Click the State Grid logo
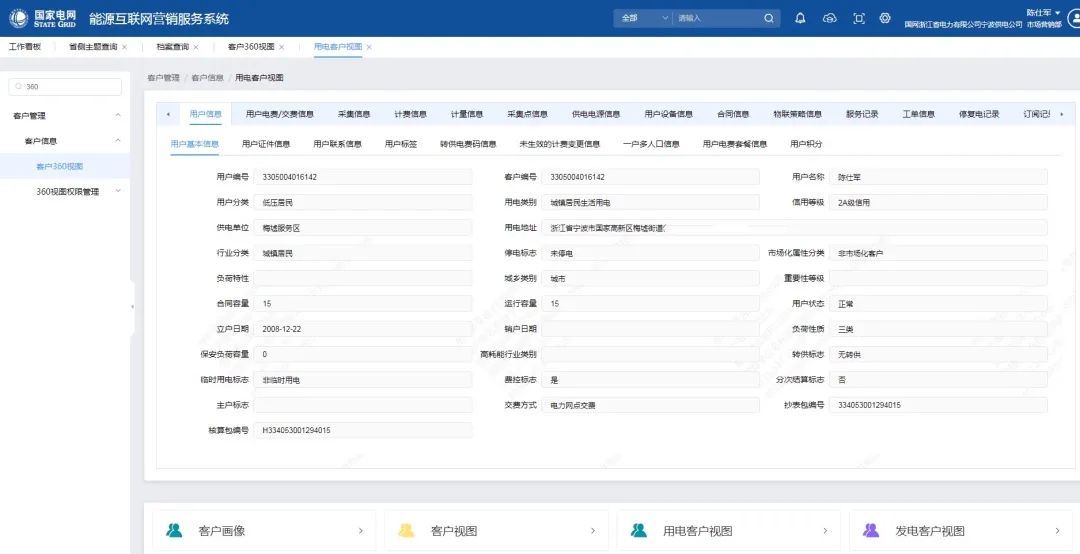 (x=43, y=19)
